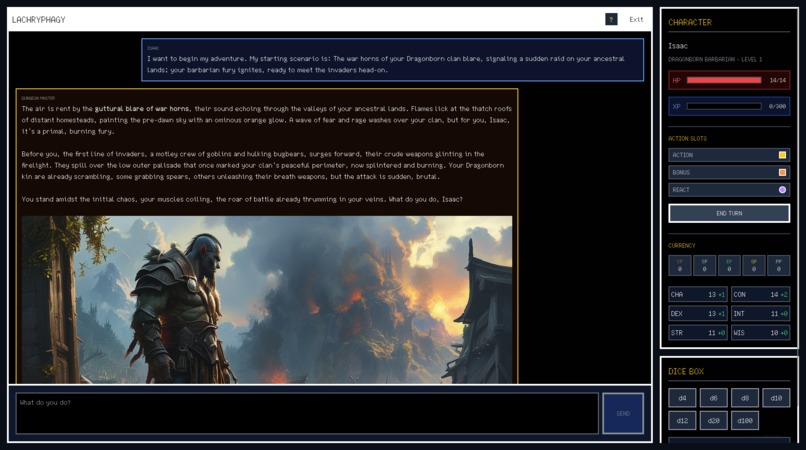Roll the d4 die
The height and width of the screenshot is (450, 806).
pyautogui.click(x=682, y=398)
